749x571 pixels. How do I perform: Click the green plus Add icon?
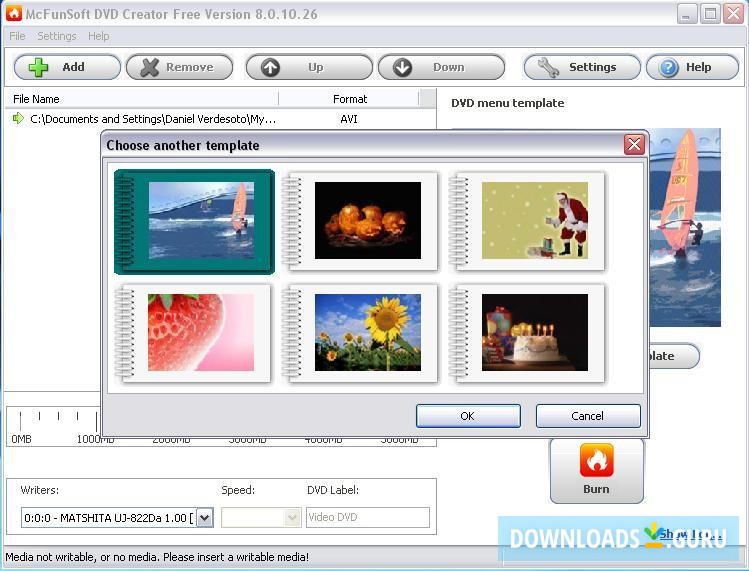tap(38, 67)
